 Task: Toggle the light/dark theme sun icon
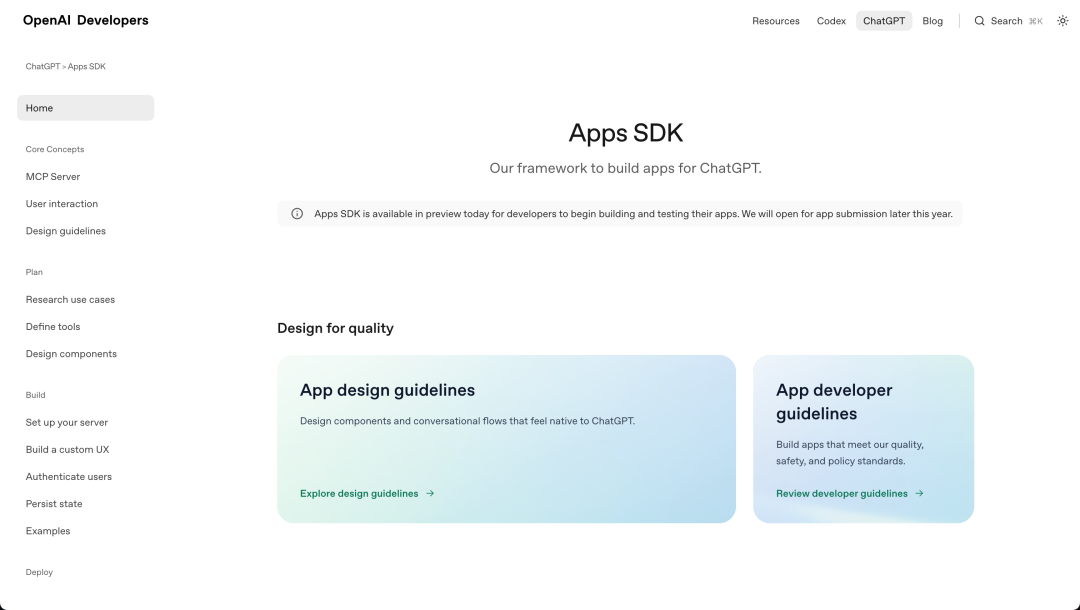[1062, 21]
